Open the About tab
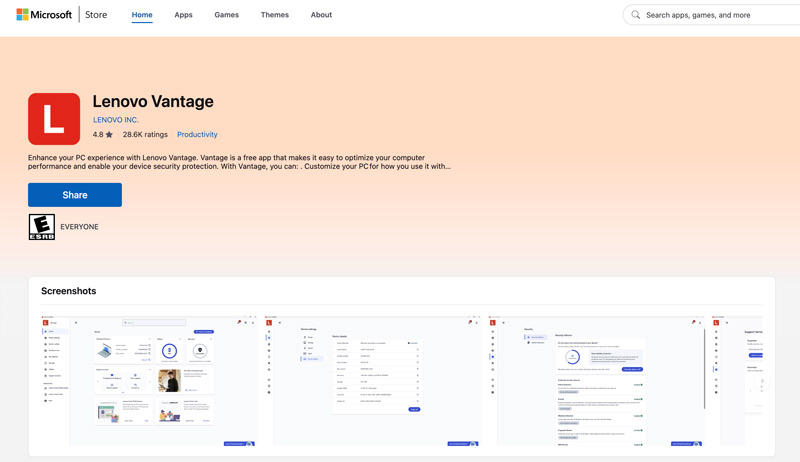 click(321, 15)
